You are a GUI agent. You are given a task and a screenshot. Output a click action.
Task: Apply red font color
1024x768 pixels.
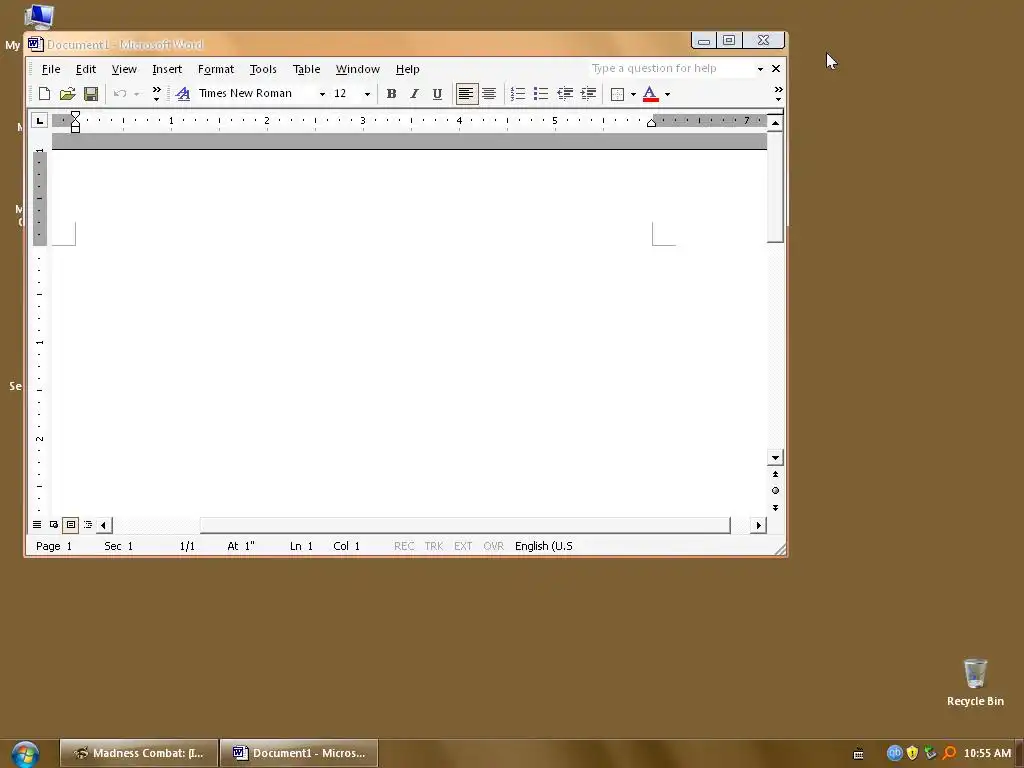[650, 94]
